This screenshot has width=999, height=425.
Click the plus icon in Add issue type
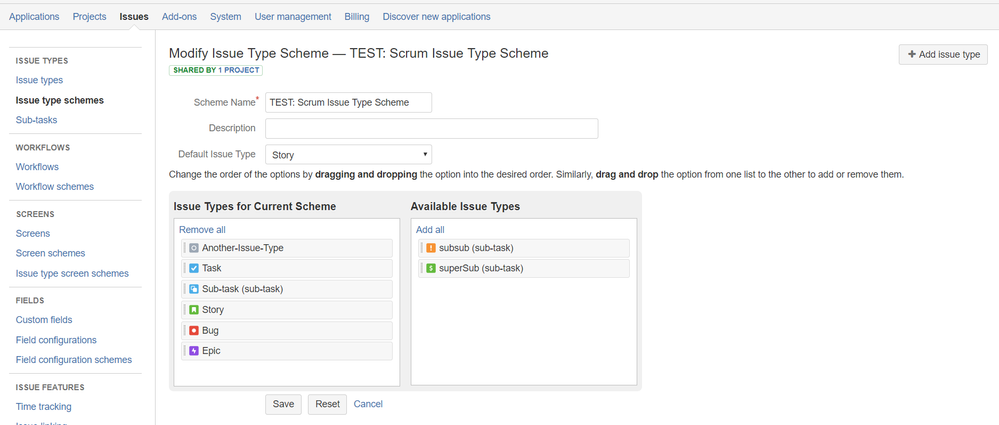pos(912,55)
